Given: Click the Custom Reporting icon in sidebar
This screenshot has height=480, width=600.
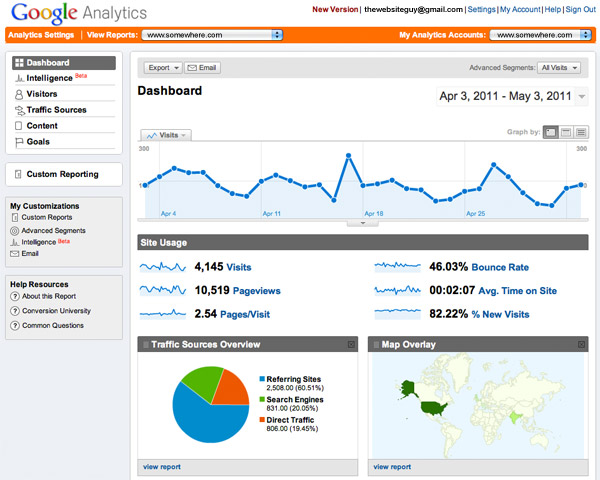Looking at the screenshot, I should [x=18, y=174].
